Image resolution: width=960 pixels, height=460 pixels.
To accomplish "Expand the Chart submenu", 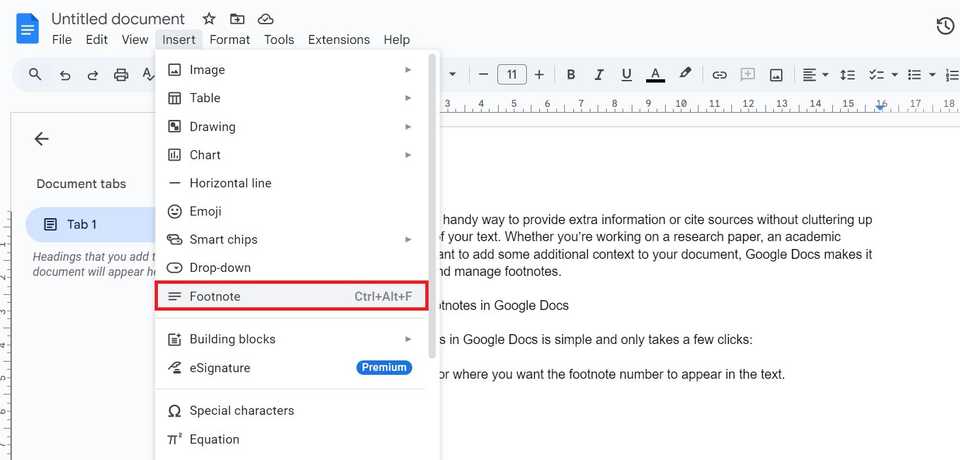I will (x=291, y=155).
